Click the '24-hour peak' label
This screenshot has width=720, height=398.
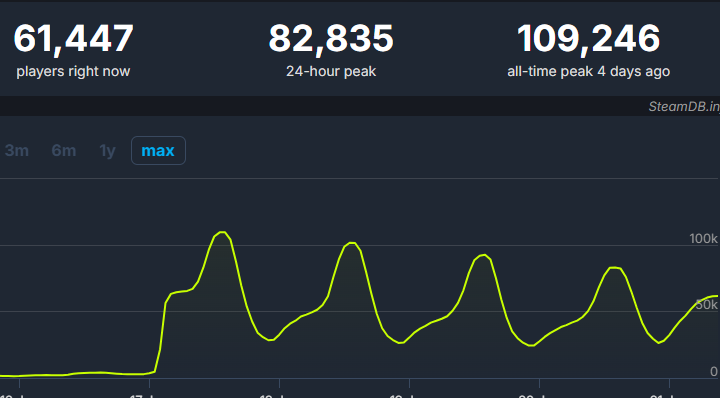(x=331, y=71)
